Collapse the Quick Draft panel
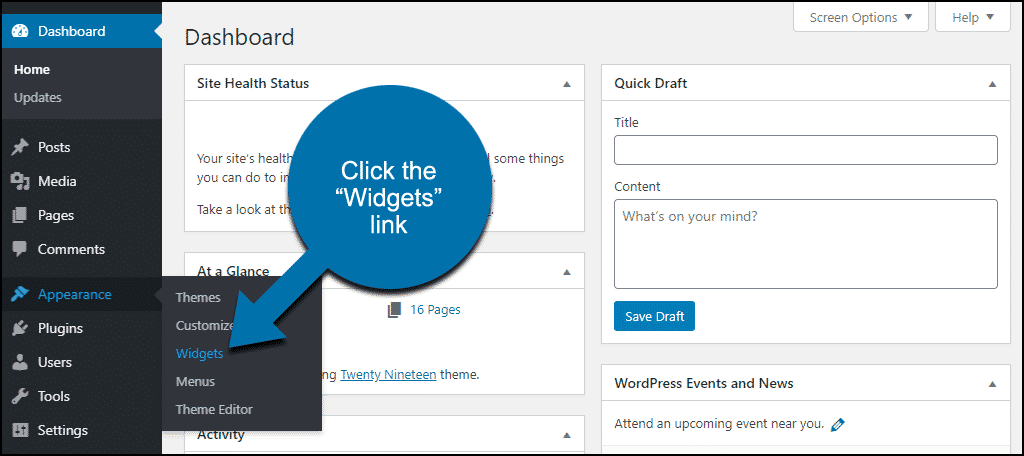Image resolution: width=1024 pixels, height=456 pixels. click(x=993, y=84)
